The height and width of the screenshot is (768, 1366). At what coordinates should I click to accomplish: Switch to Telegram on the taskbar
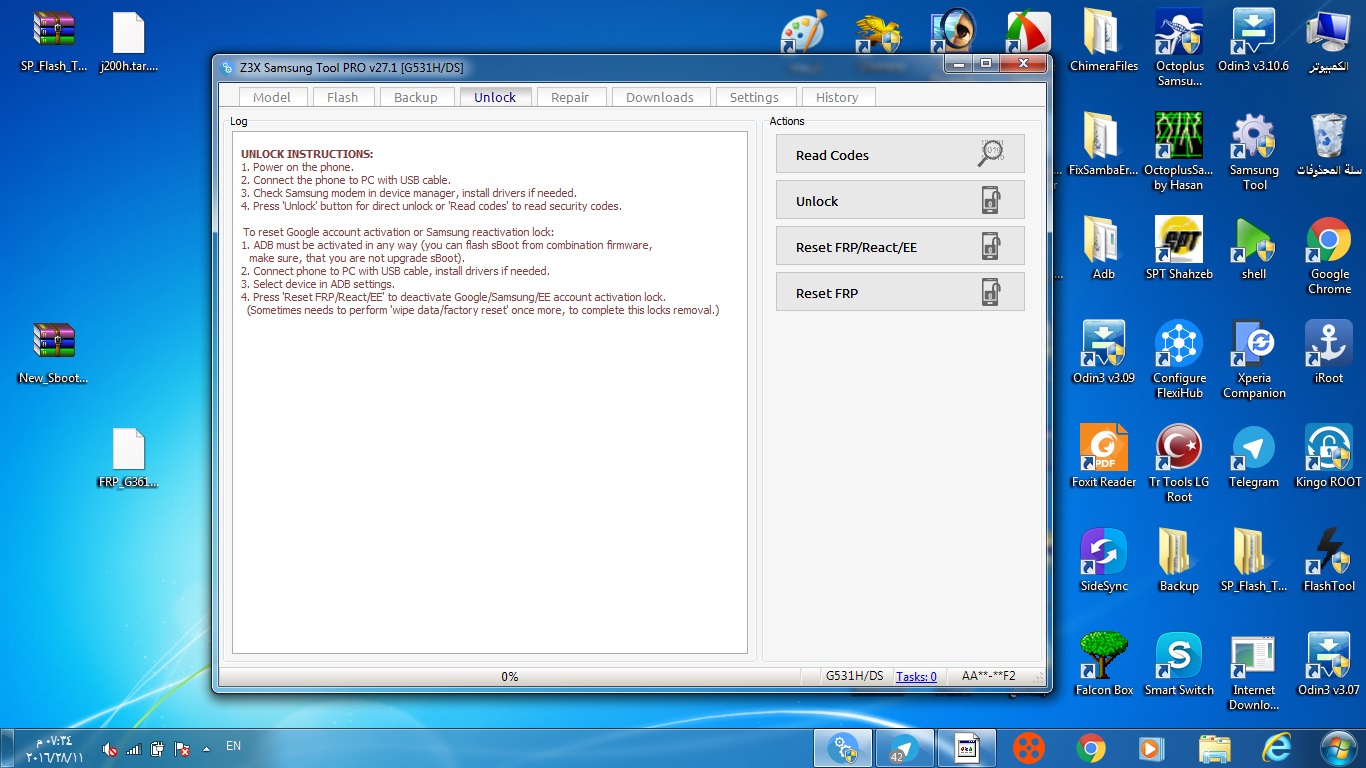[904, 748]
